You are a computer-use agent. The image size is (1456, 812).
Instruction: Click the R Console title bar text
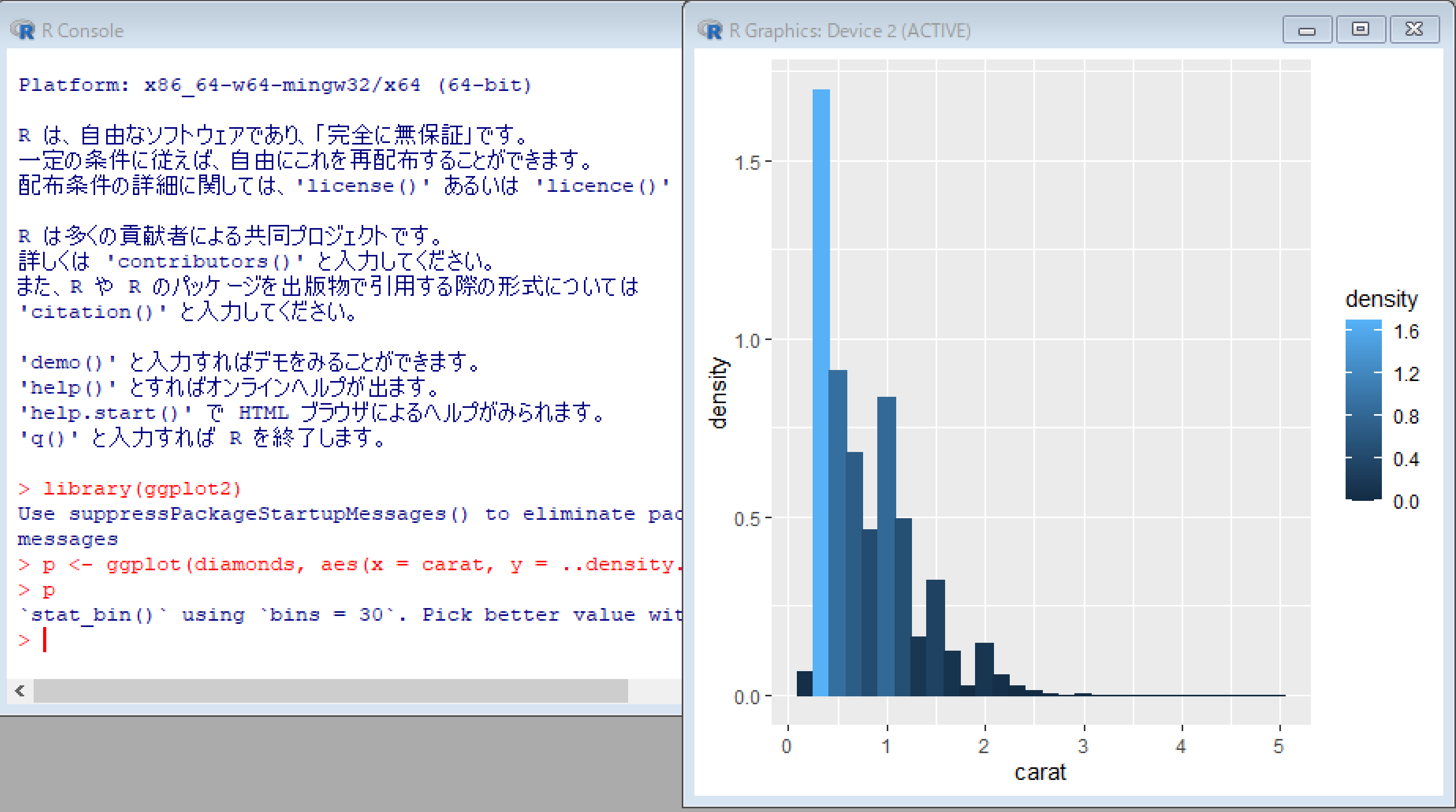pyautogui.click(x=83, y=30)
